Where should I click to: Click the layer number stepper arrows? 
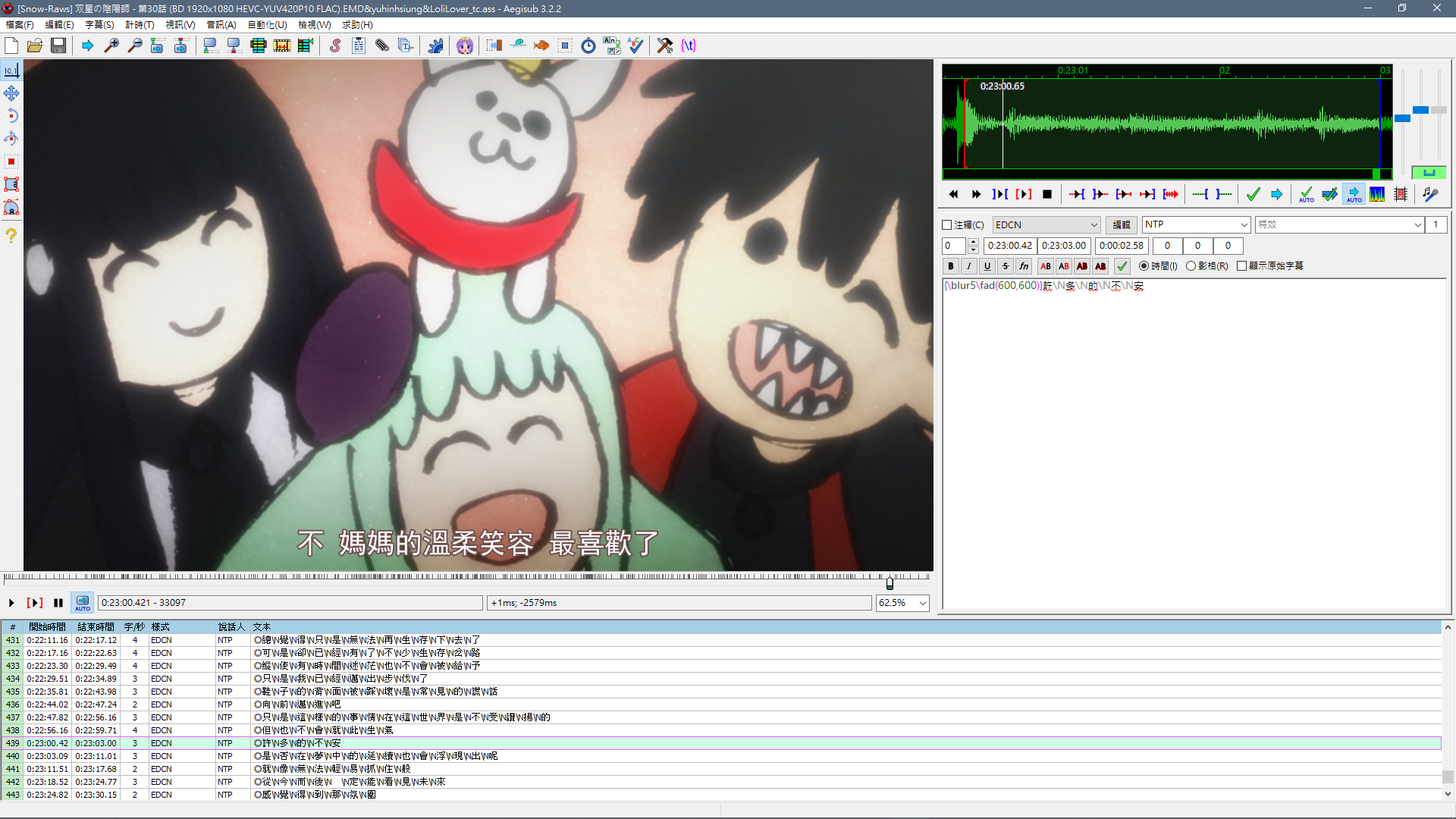tap(974, 246)
